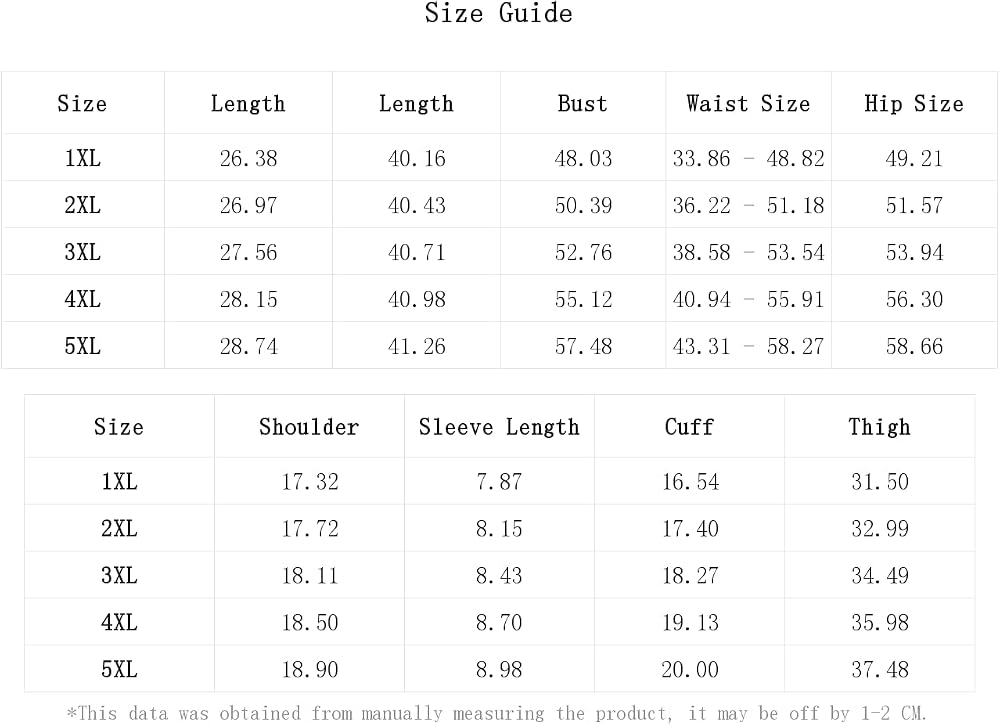The height and width of the screenshot is (724, 1000).
Task: Click the 5XL hip size value 58.66
Action: [x=914, y=346]
